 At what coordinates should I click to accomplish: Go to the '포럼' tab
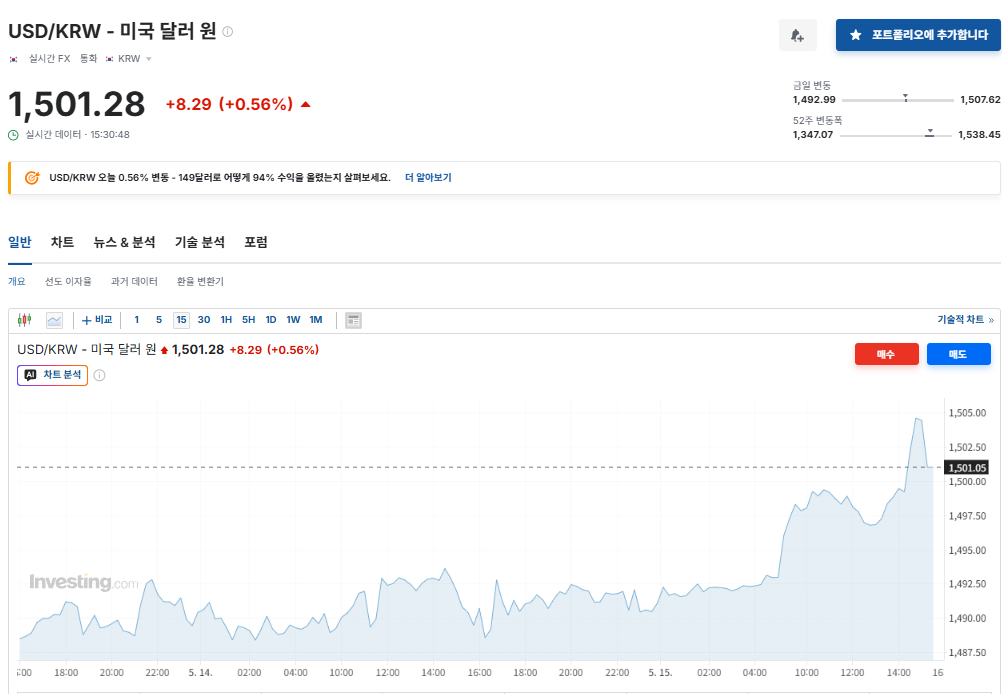tap(256, 242)
